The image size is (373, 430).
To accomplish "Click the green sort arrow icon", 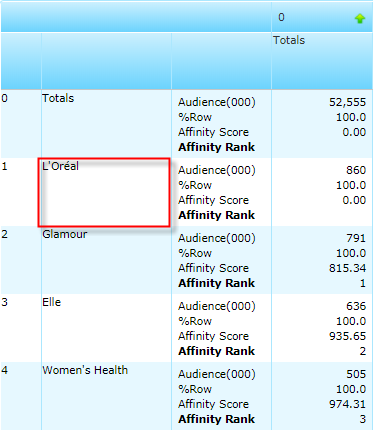I will (360, 19).
